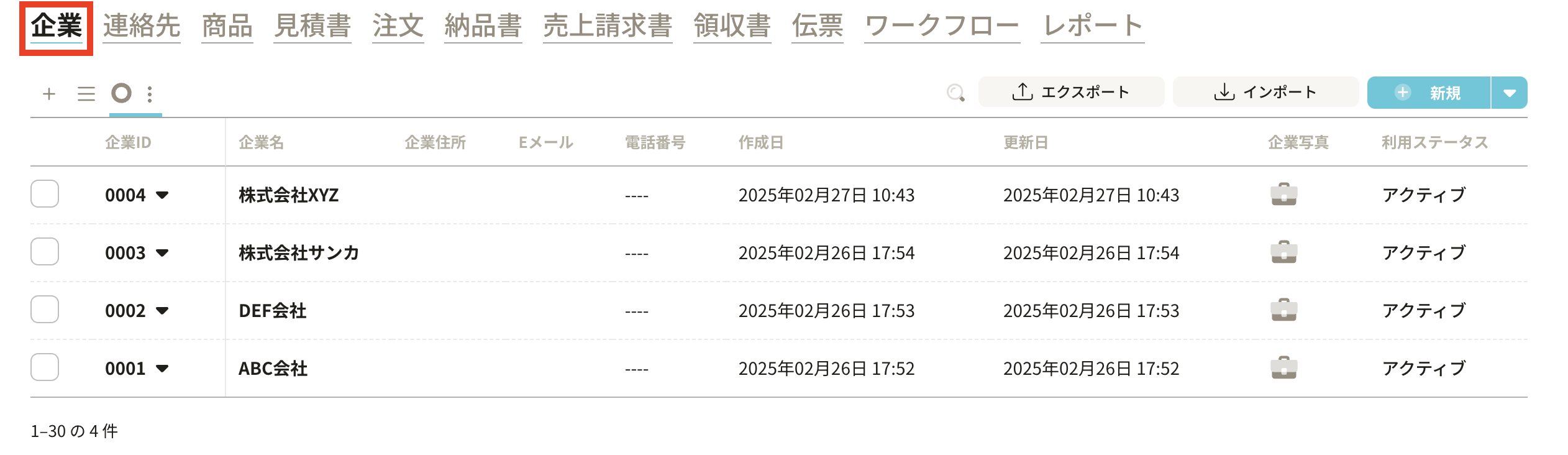
Task: Click the エクスポート button
Action: tap(1071, 93)
